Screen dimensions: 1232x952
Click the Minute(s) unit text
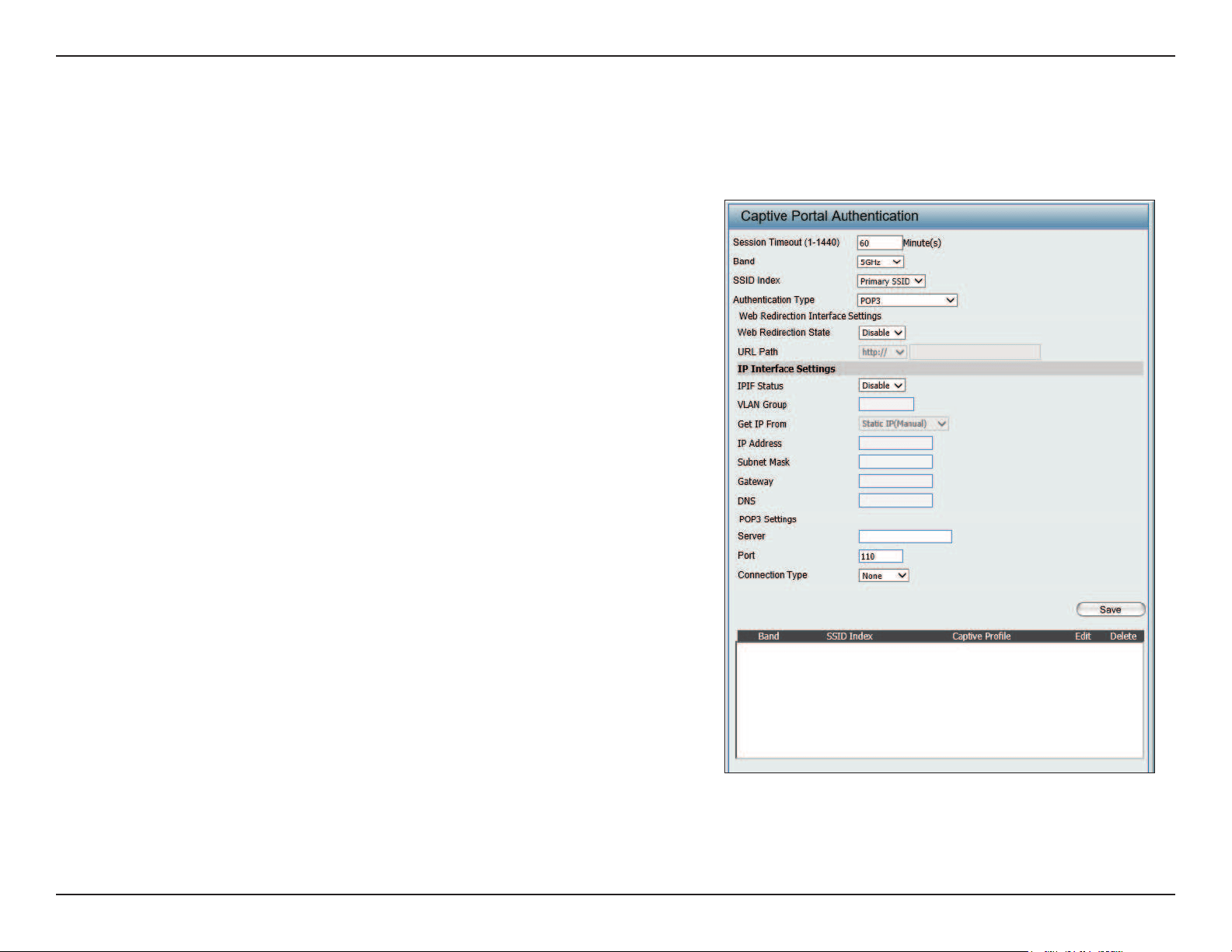click(922, 243)
